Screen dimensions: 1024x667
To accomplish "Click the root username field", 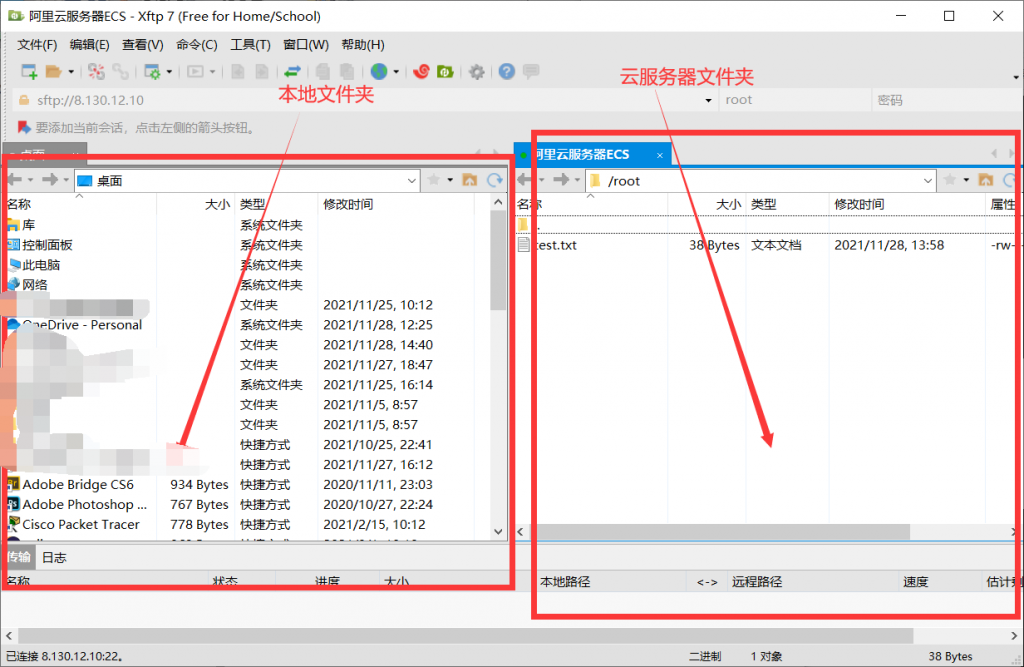I will click(795, 100).
